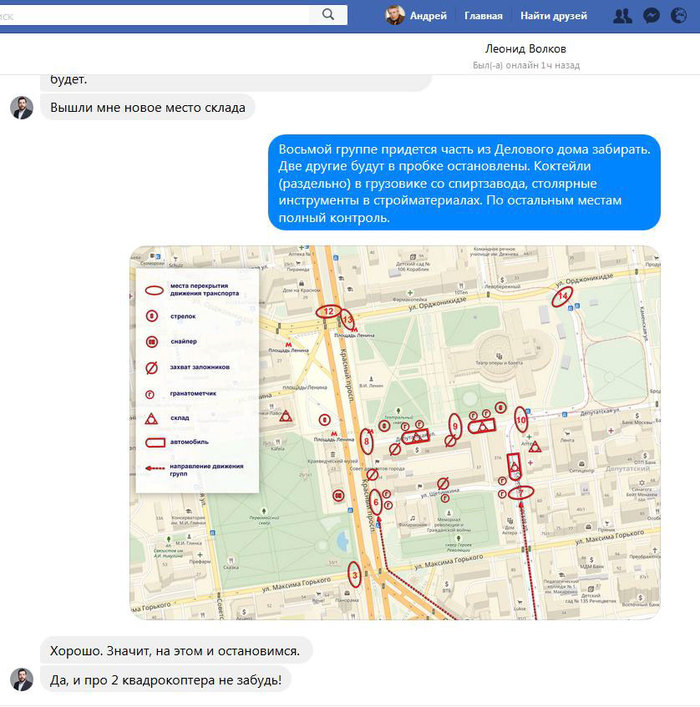Click map marker number 6

click(x=376, y=502)
